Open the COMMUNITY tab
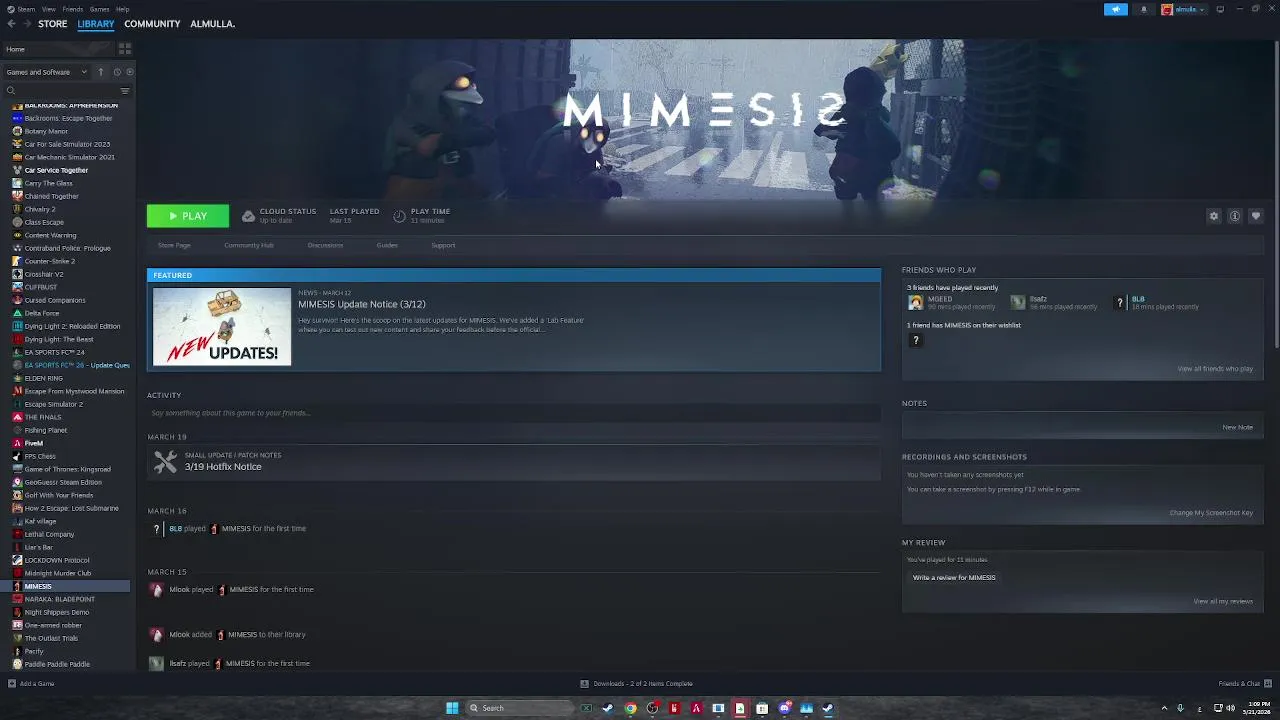This screenshot has width=1280, height=720. coord(152,24)
